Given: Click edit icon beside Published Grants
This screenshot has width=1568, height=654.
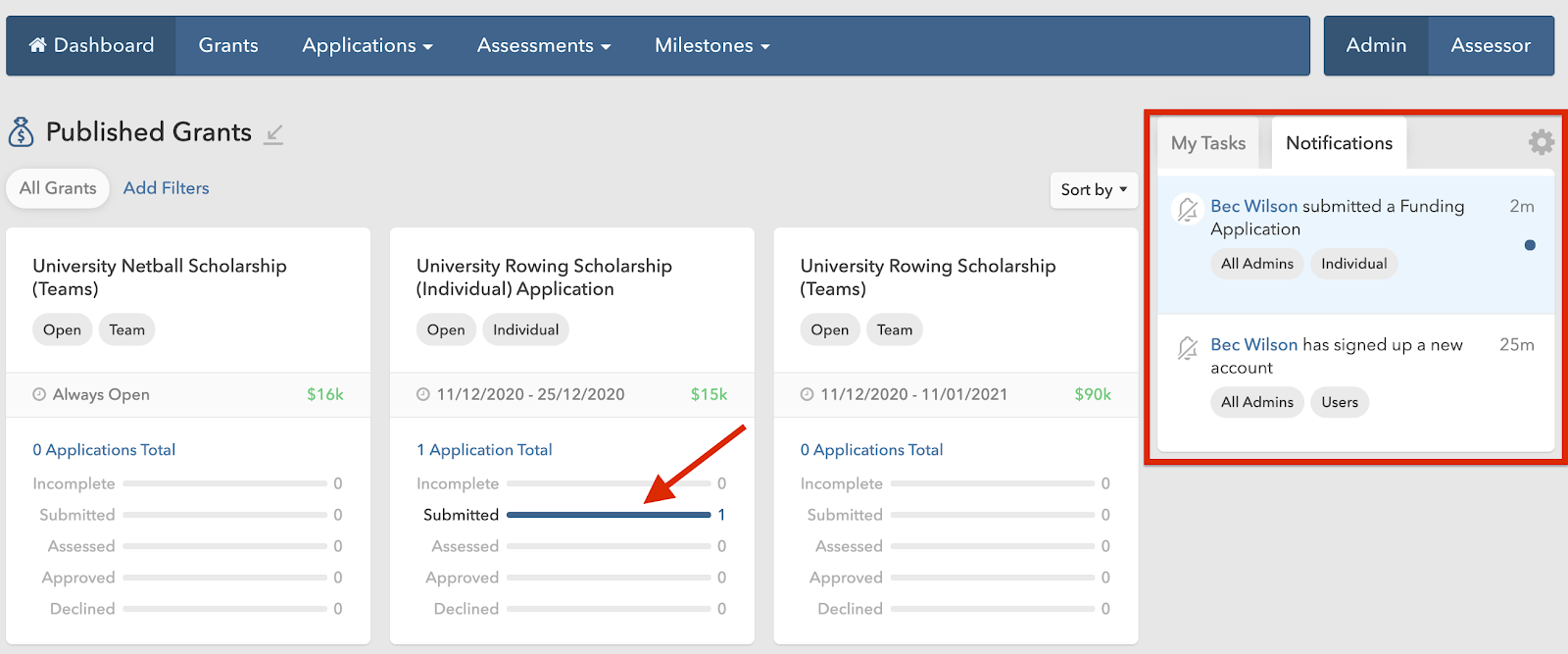Looking at the screenshot, I should 274,133.
